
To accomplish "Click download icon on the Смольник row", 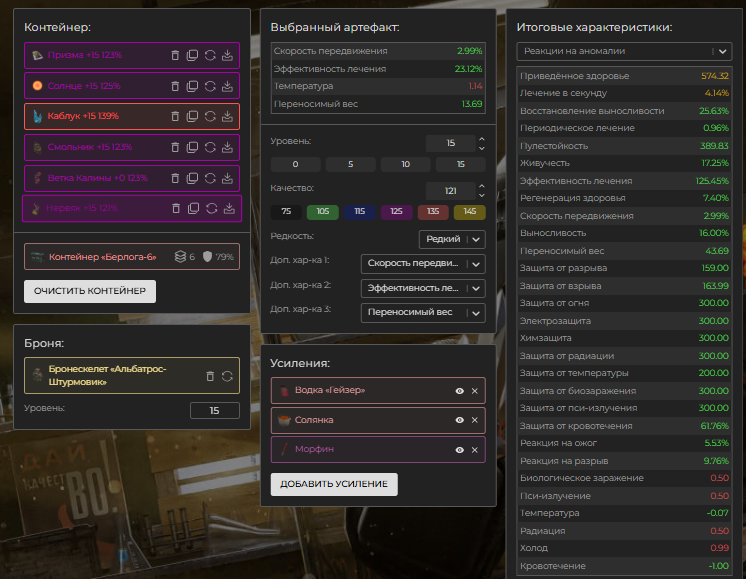I will (x=227, y=147).
